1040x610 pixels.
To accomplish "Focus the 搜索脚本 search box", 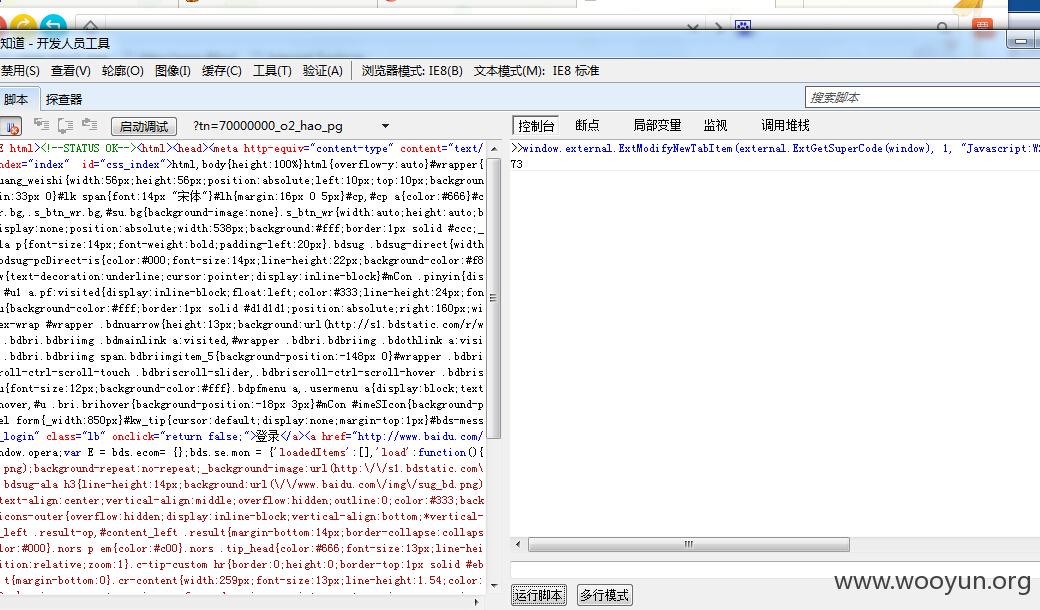I will pos(922,97).
